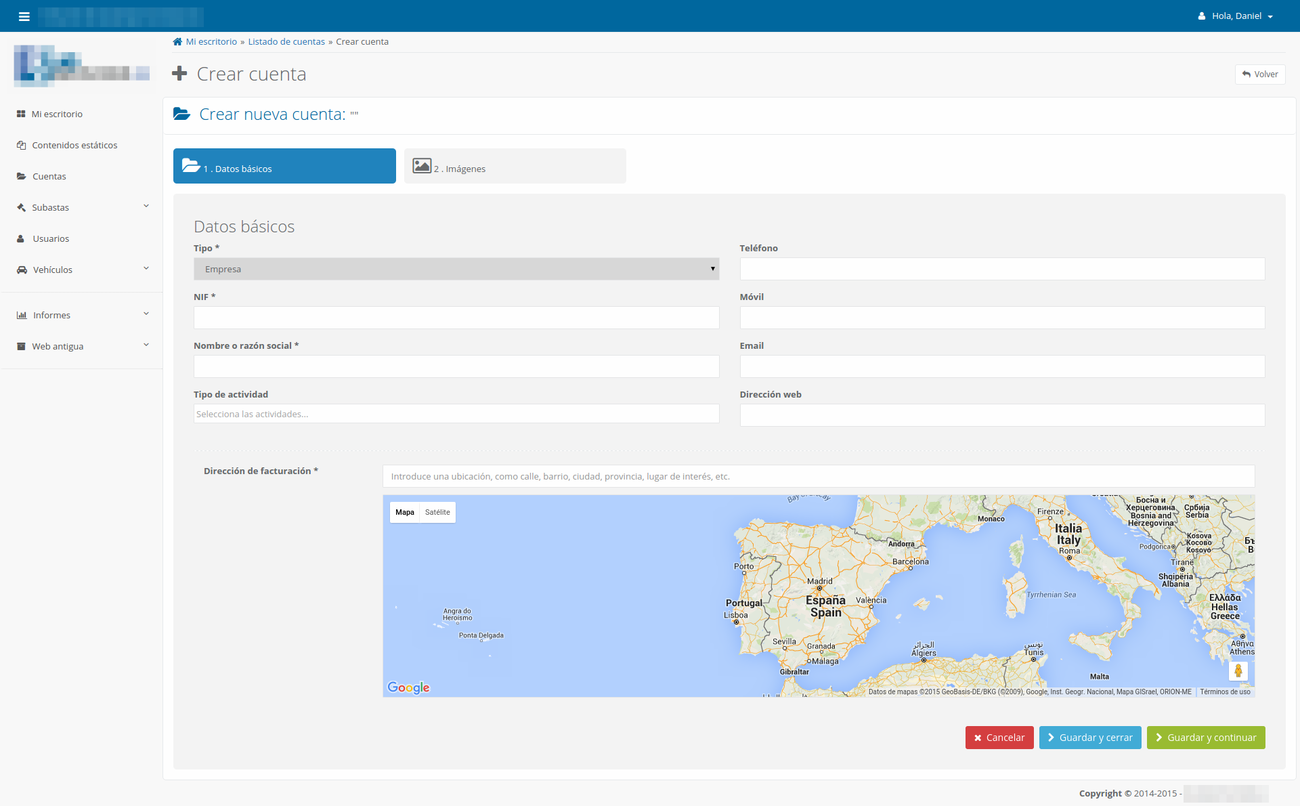This screenshot has height=806, width=1300.
Task: Focus the NIF input field
Action: [456, 318]
